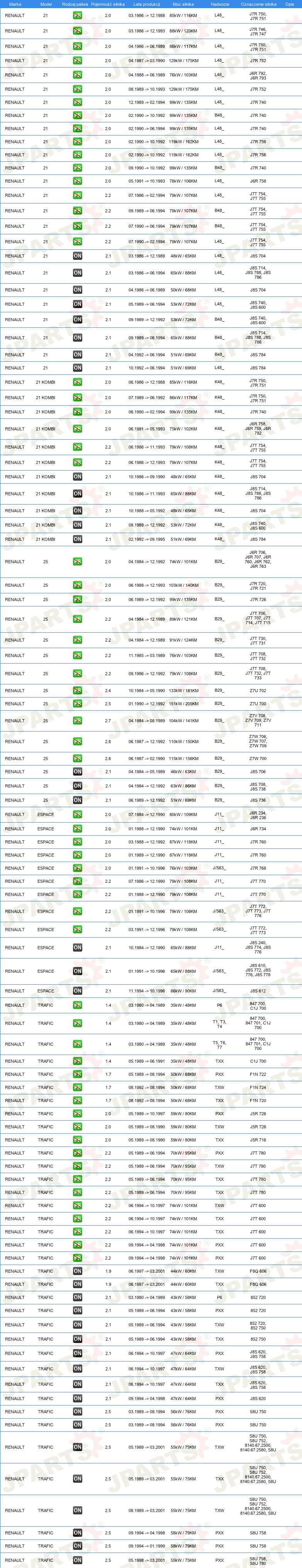Click power value 104kW / 141KM
Image resolution: width=302 pixels, height=1568 pixels.
pos(183,721)
